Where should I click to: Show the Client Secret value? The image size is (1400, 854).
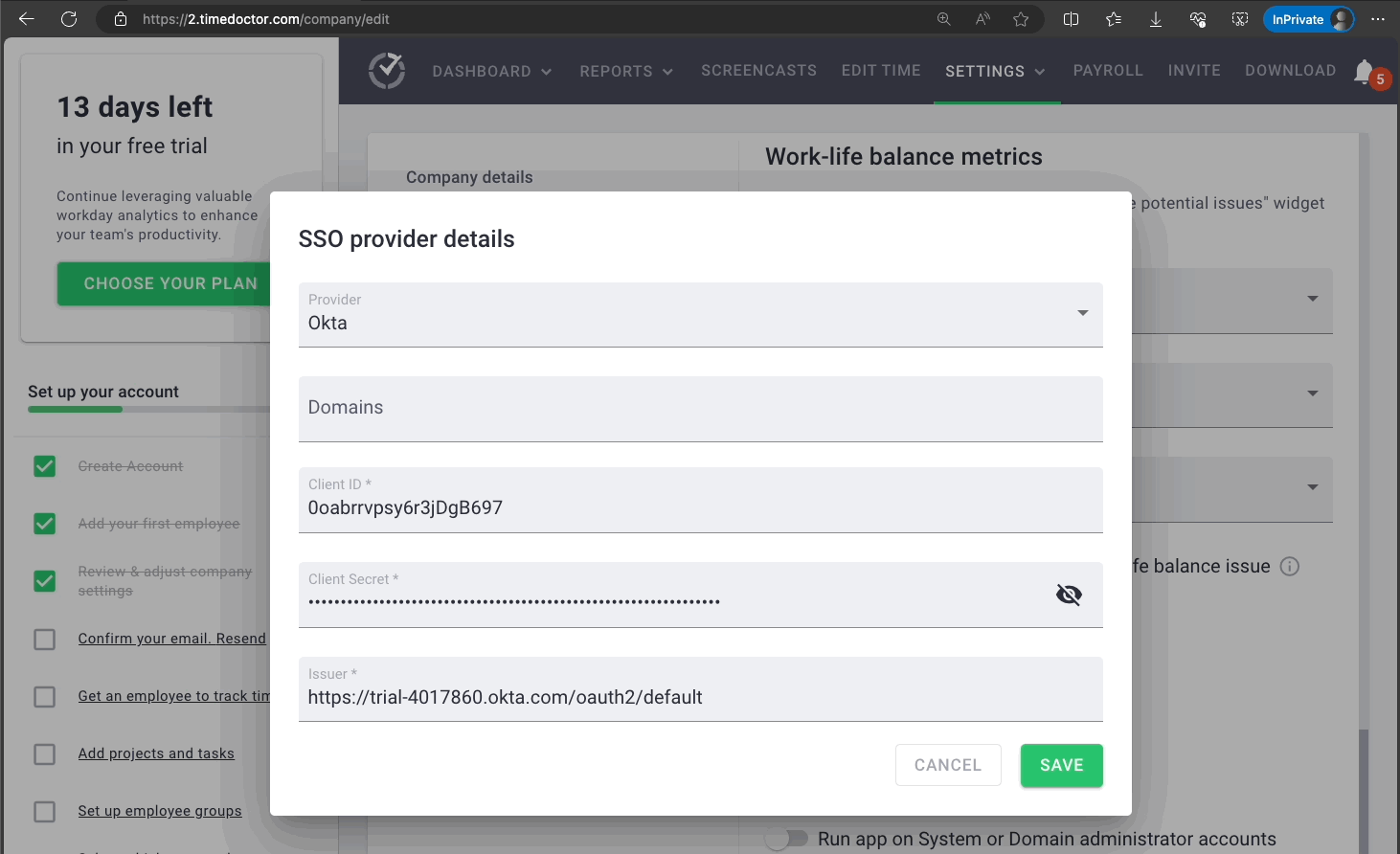tap(1069, 595)
